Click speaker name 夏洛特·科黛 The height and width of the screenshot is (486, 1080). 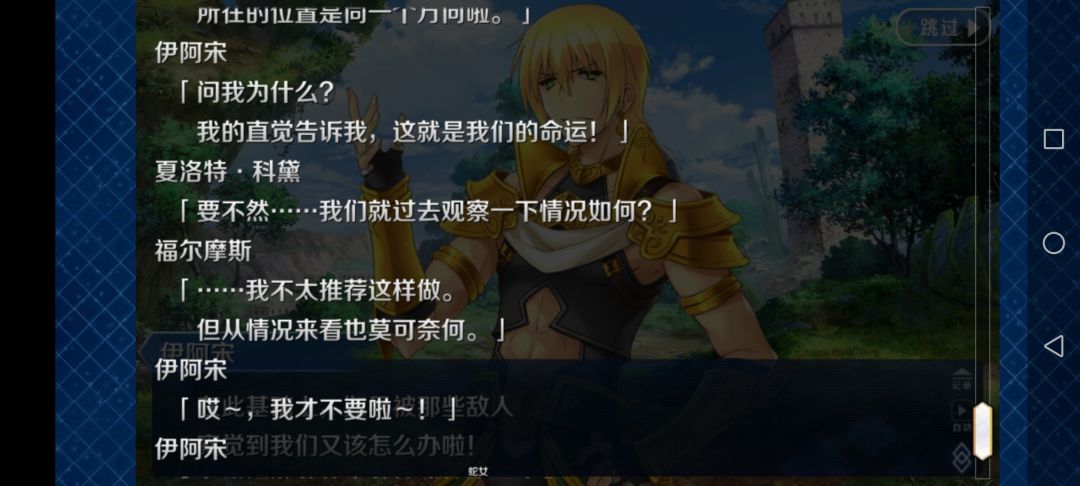coord(228,171)
